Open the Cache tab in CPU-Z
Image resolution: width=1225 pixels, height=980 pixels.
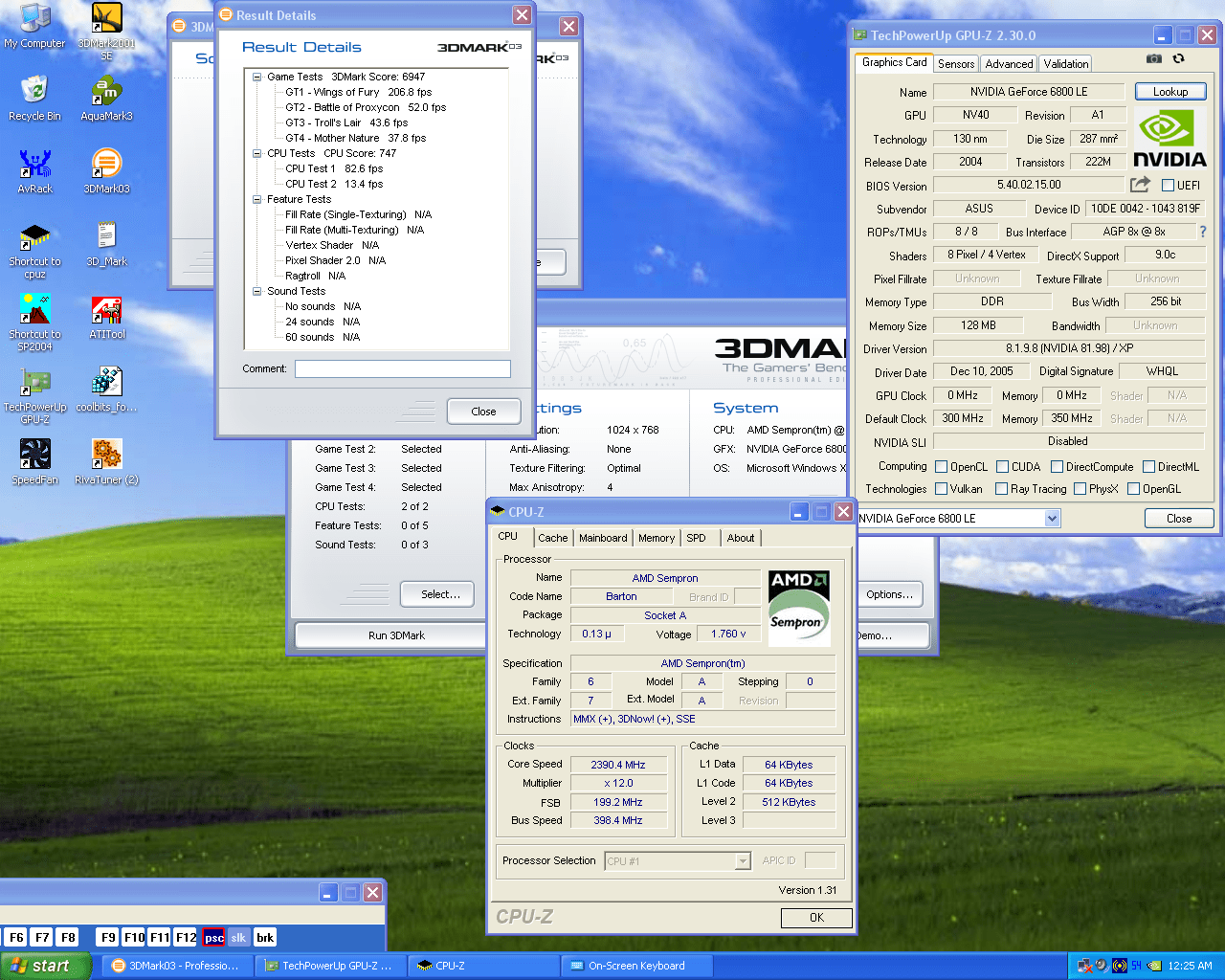(552, 538)
